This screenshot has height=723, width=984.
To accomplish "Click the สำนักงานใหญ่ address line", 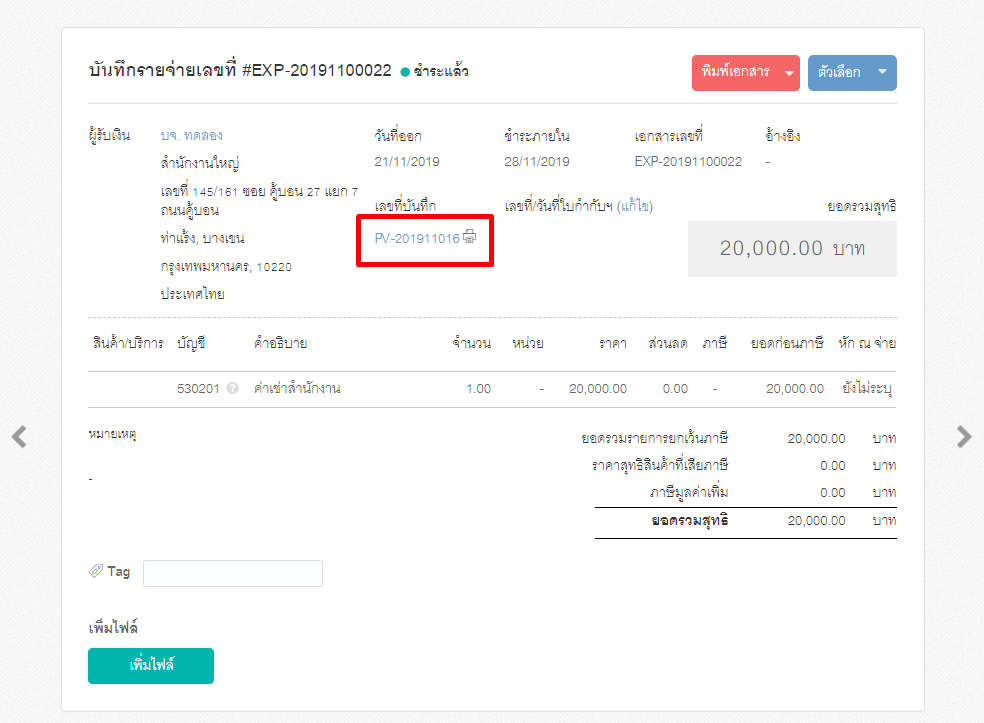I will (x=200, y=163).
